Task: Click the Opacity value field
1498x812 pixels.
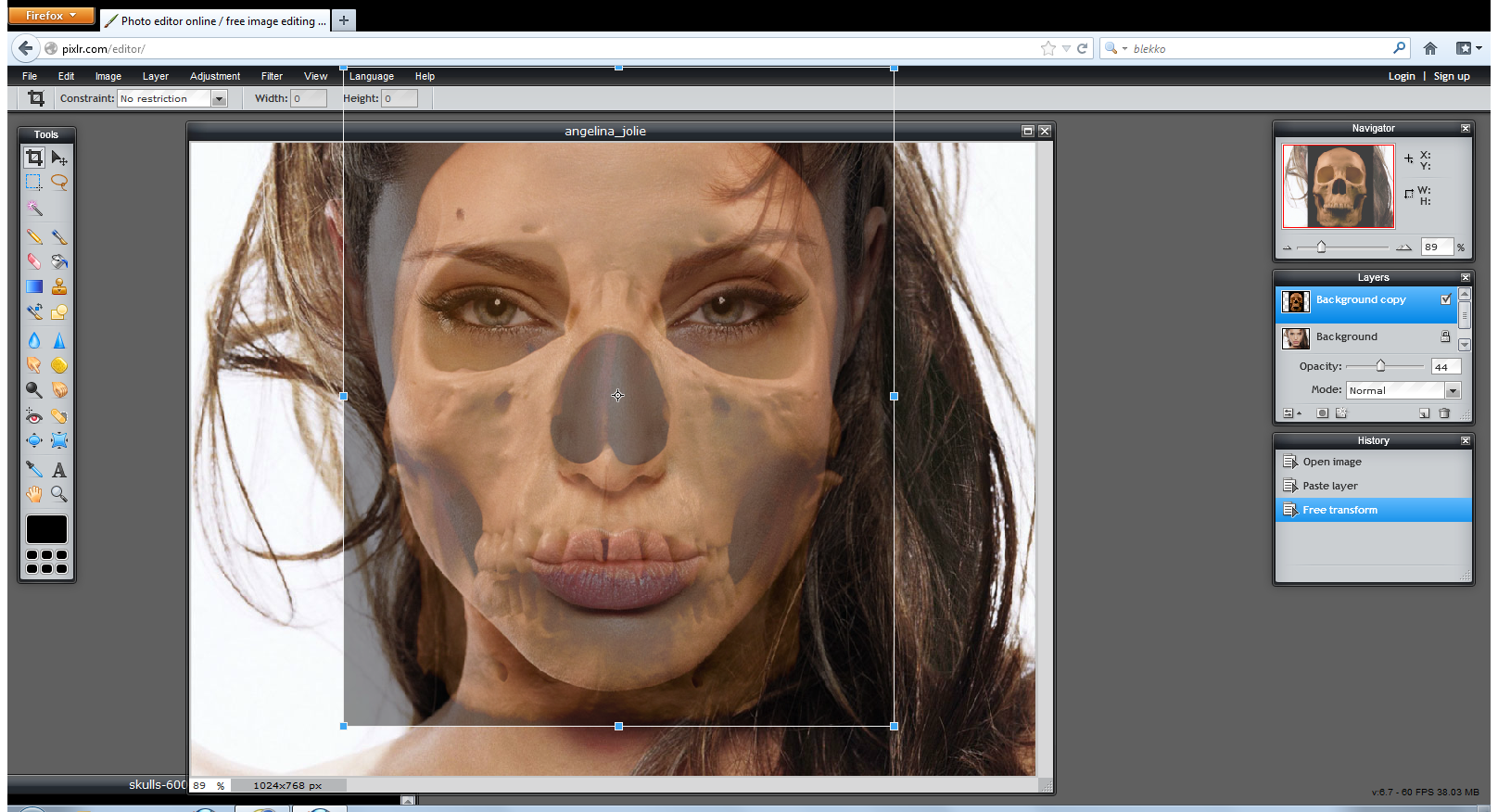Action: coord(1445,367)
